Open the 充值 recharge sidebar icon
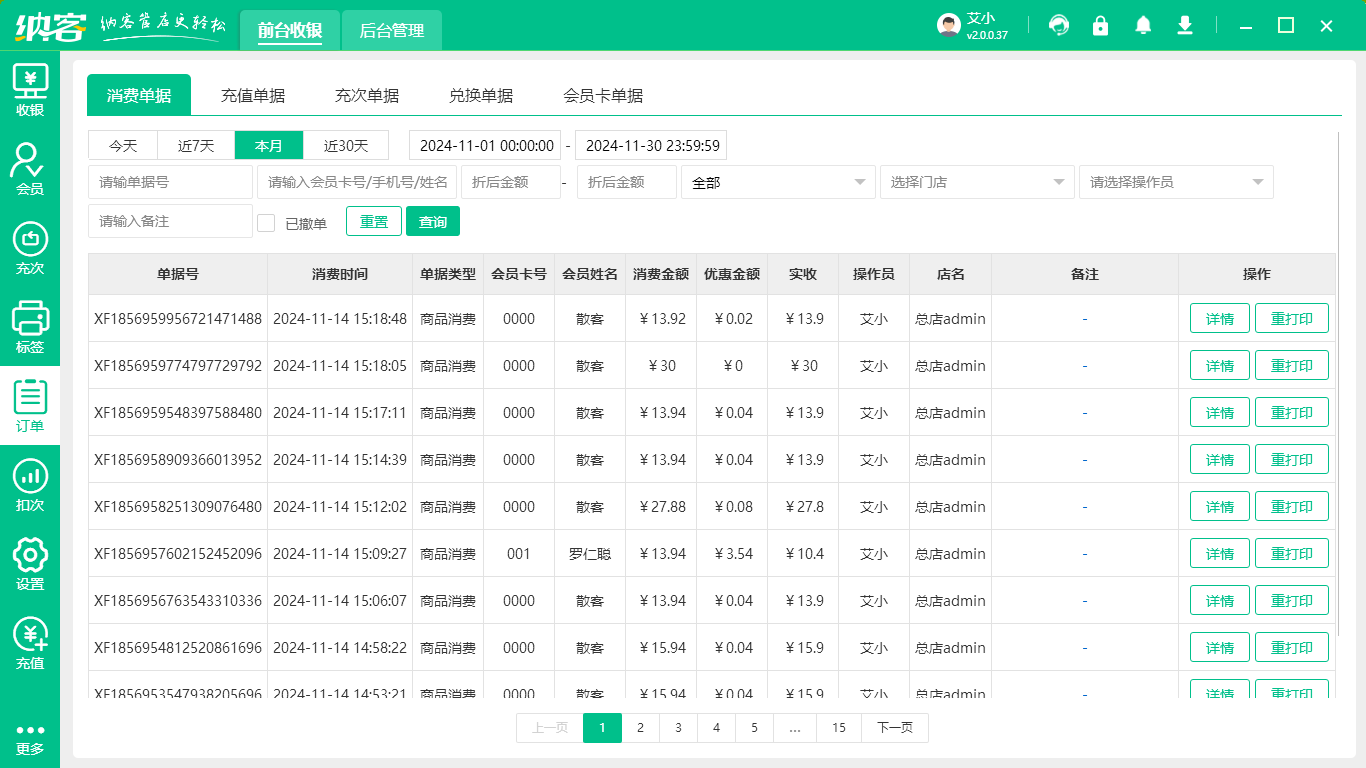This screenshot has height=768, width=1366. [x=30, y=643]
